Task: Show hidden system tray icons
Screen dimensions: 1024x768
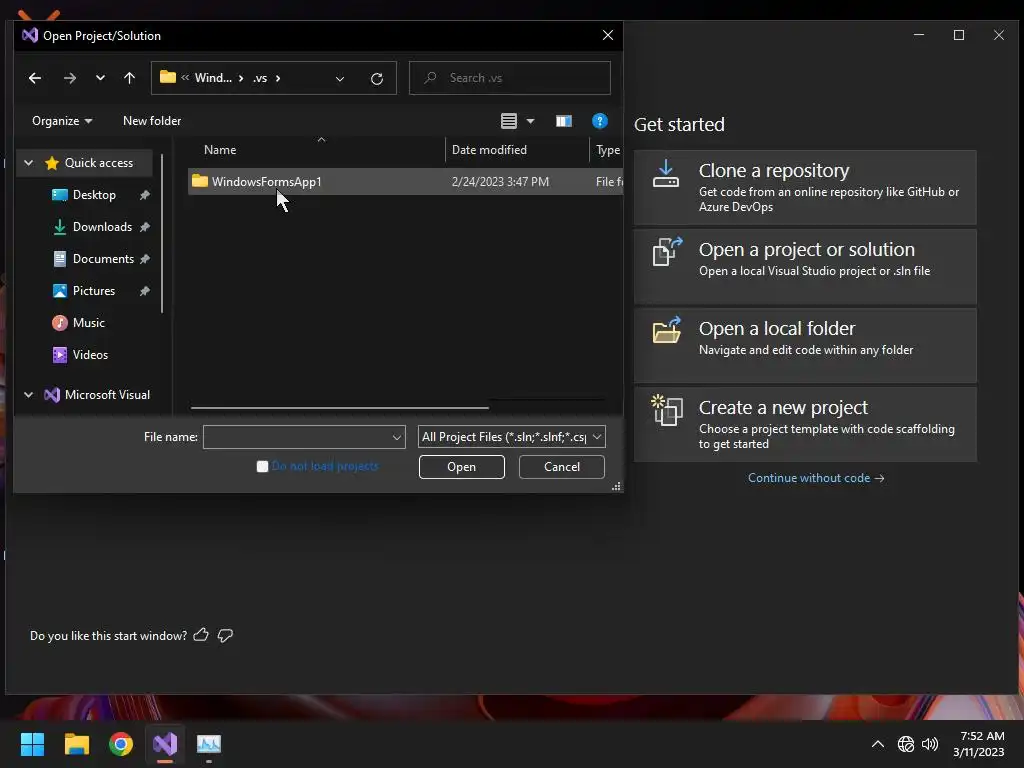Action: point(878,744)
